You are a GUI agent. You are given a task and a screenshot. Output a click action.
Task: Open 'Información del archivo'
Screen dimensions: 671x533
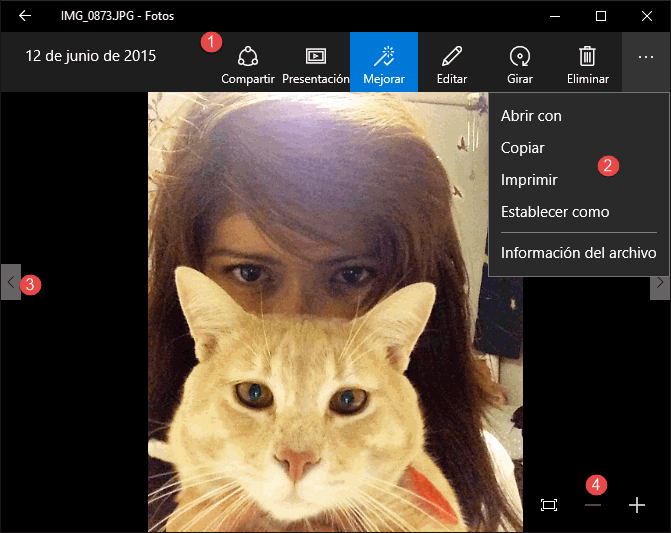click(578, 253)
